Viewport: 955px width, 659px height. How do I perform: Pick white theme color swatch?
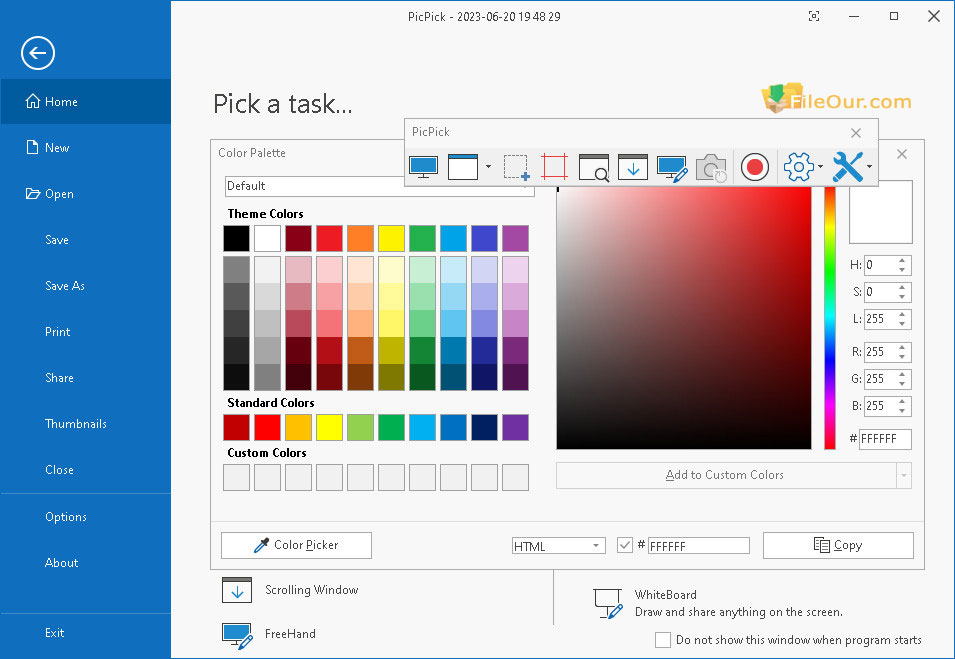[267, 238]
